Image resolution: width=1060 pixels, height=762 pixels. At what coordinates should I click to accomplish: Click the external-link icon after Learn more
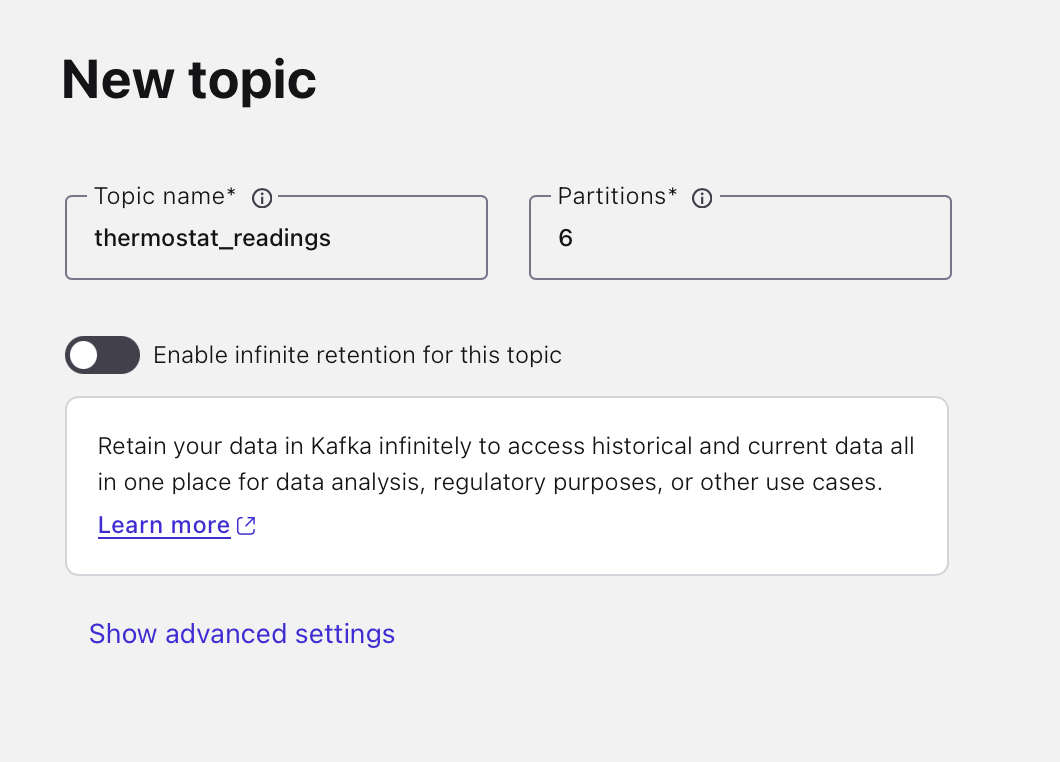point(246,526)
